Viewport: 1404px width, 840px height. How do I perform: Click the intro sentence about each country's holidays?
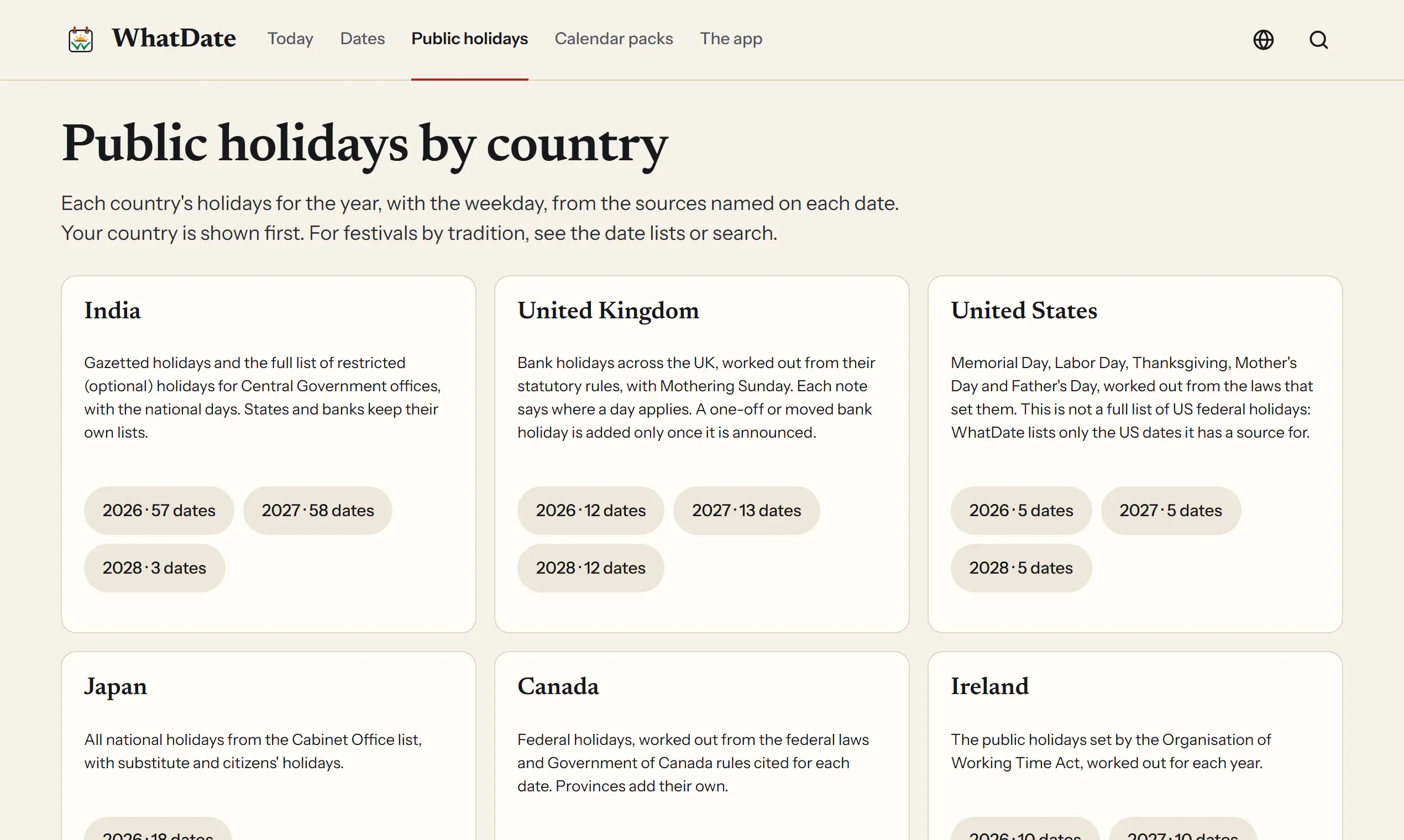(480, 203)
